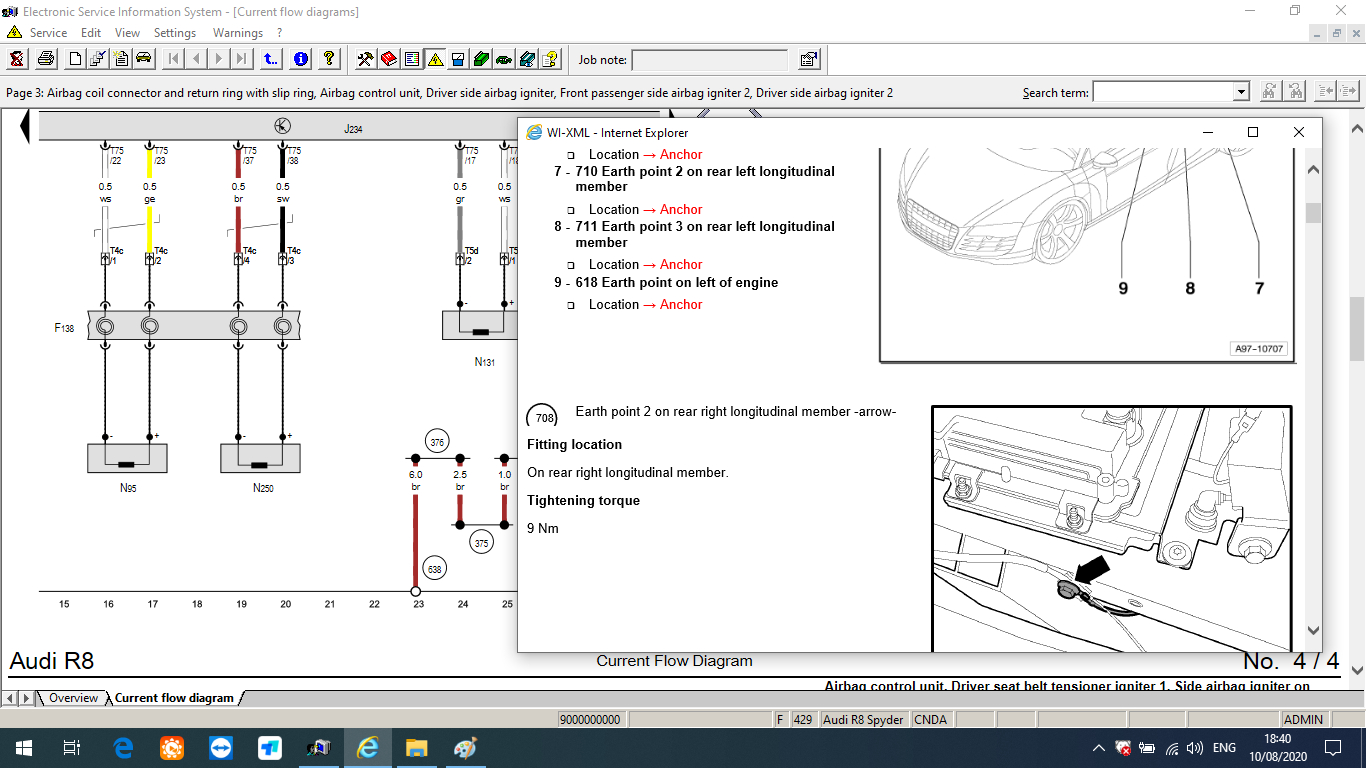1366x768 pixels.
Task: Open the blue information icon
Action: 300,59
